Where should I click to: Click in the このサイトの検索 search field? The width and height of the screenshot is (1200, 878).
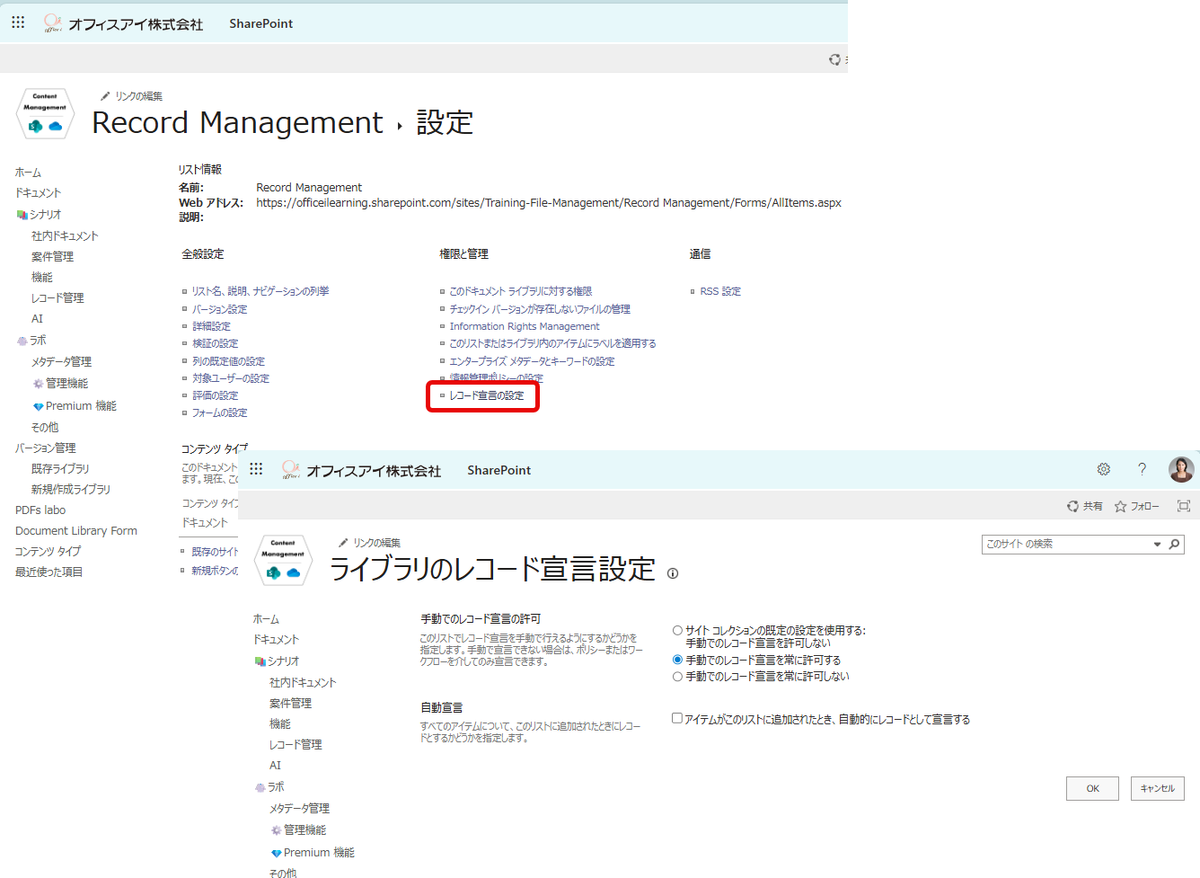tap(1065, 545)
